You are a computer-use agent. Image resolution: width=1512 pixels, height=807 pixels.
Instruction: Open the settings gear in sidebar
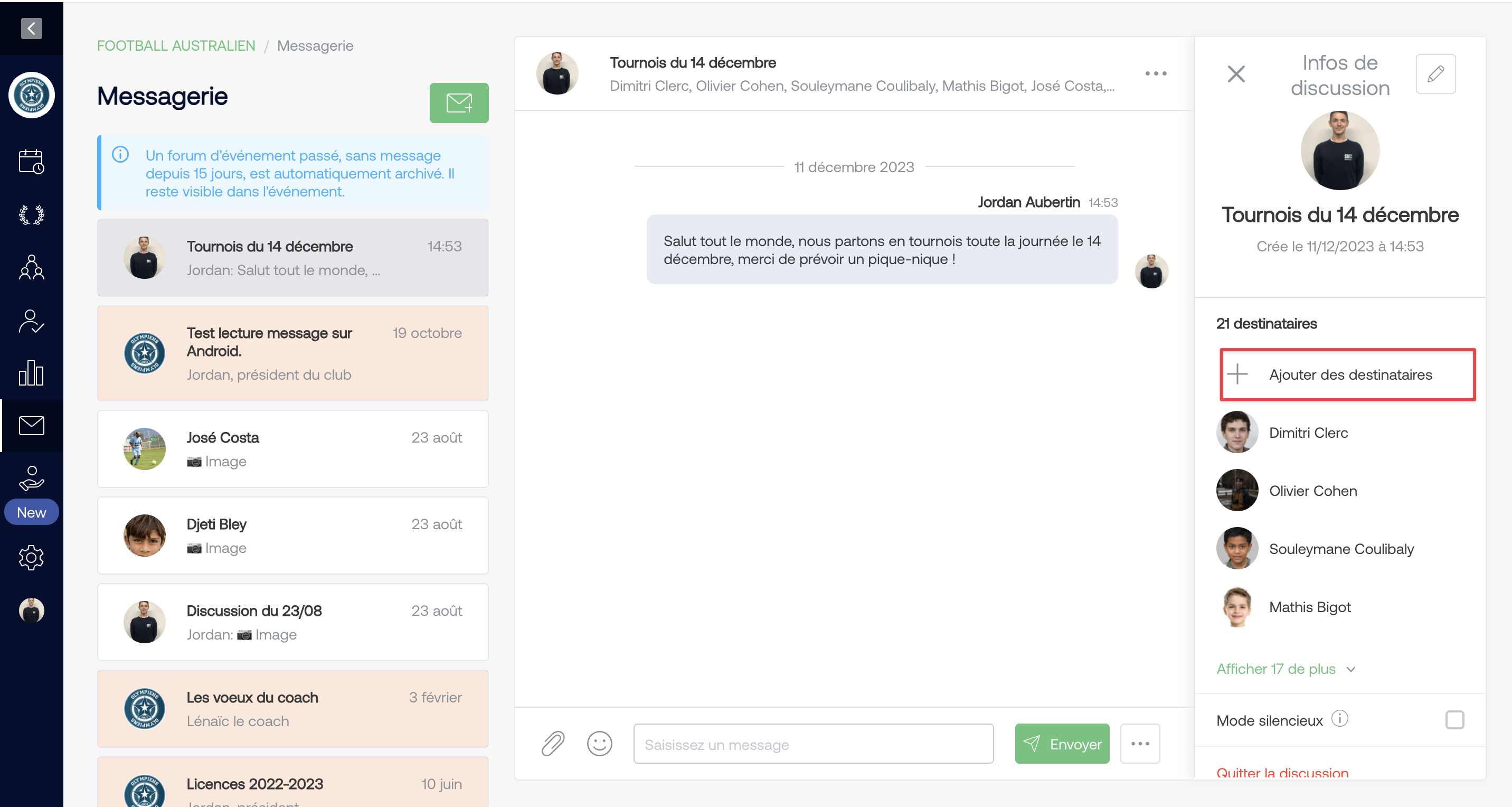(x=31, y=557)
